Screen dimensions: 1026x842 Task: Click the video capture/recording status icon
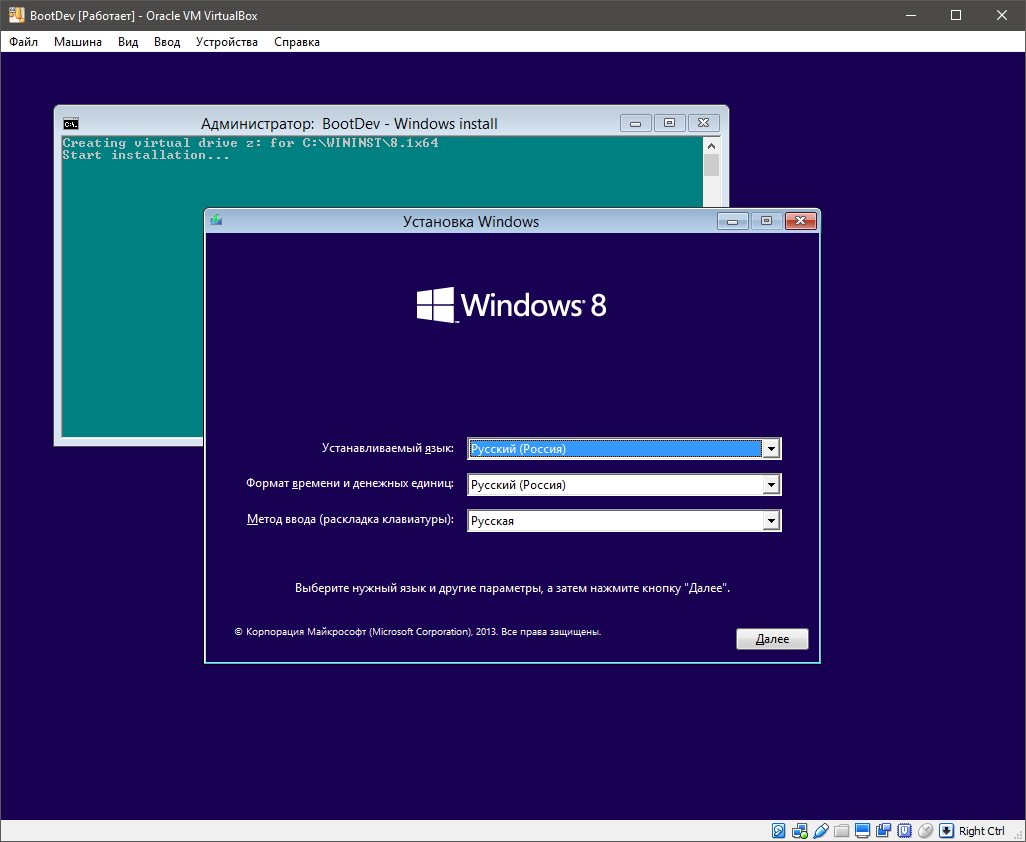[x=883, y=831]
